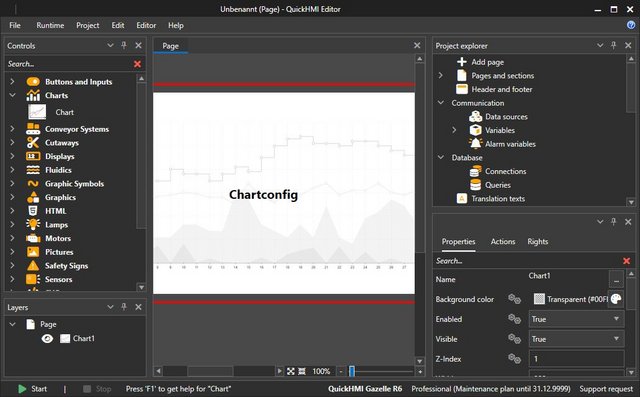640x397 pixels.
Task: Click Support request link
Action: (606, 389)
